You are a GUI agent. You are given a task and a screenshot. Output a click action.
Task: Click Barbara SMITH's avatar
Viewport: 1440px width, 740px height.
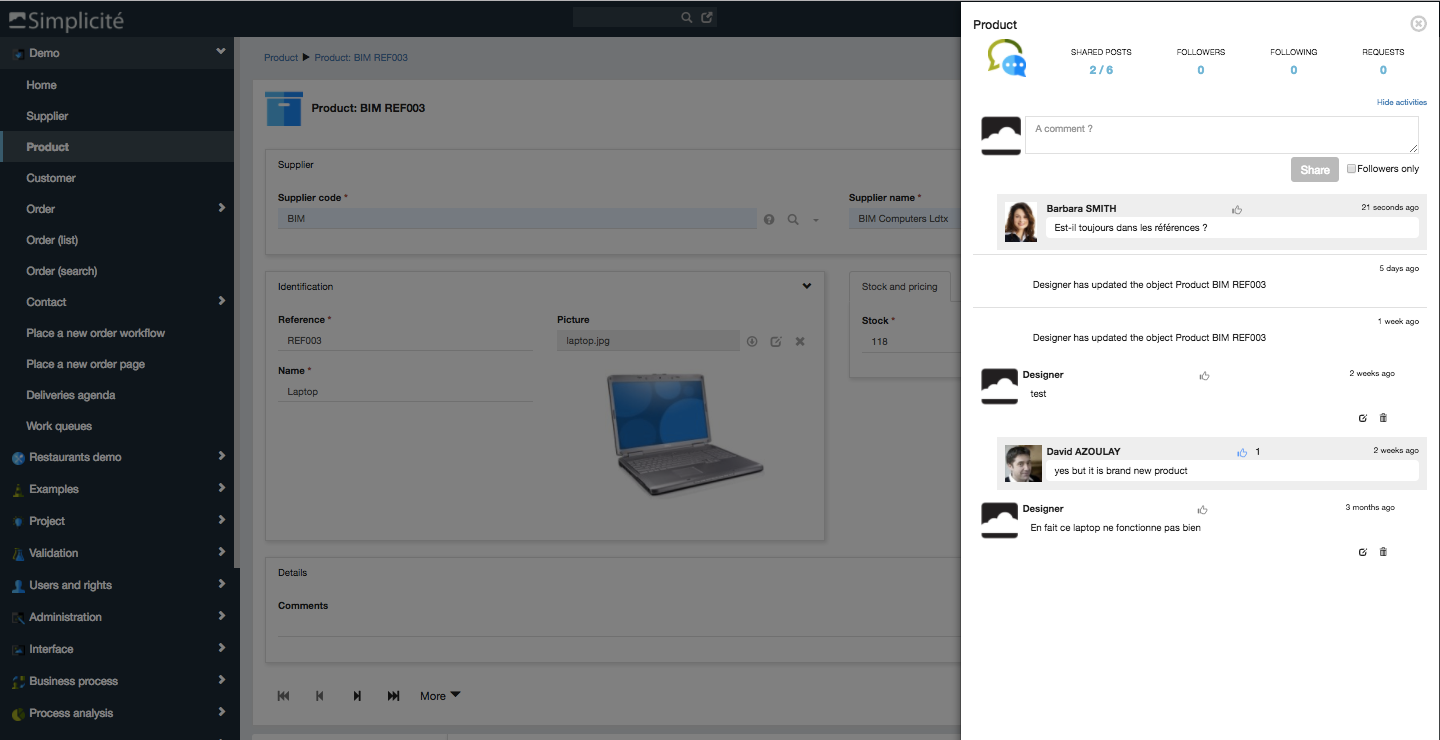coord(1021,222)
